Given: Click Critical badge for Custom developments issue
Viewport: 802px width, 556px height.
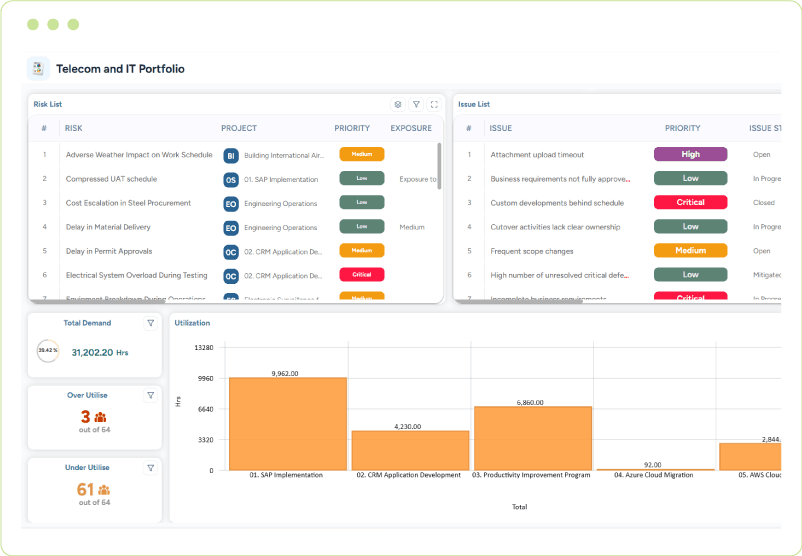Looking at the screenshot, I should coord(690,202).
